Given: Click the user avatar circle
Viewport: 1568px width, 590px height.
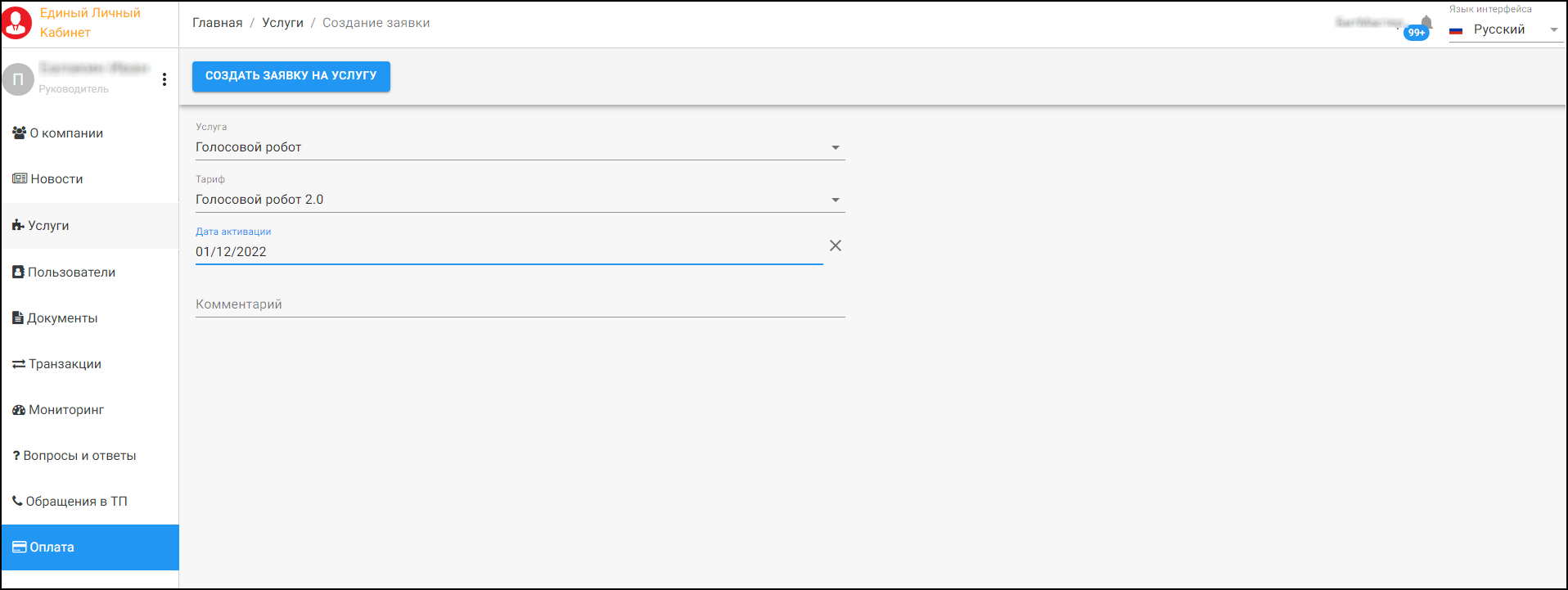Looking at the screenshot, I should (18, 79).
